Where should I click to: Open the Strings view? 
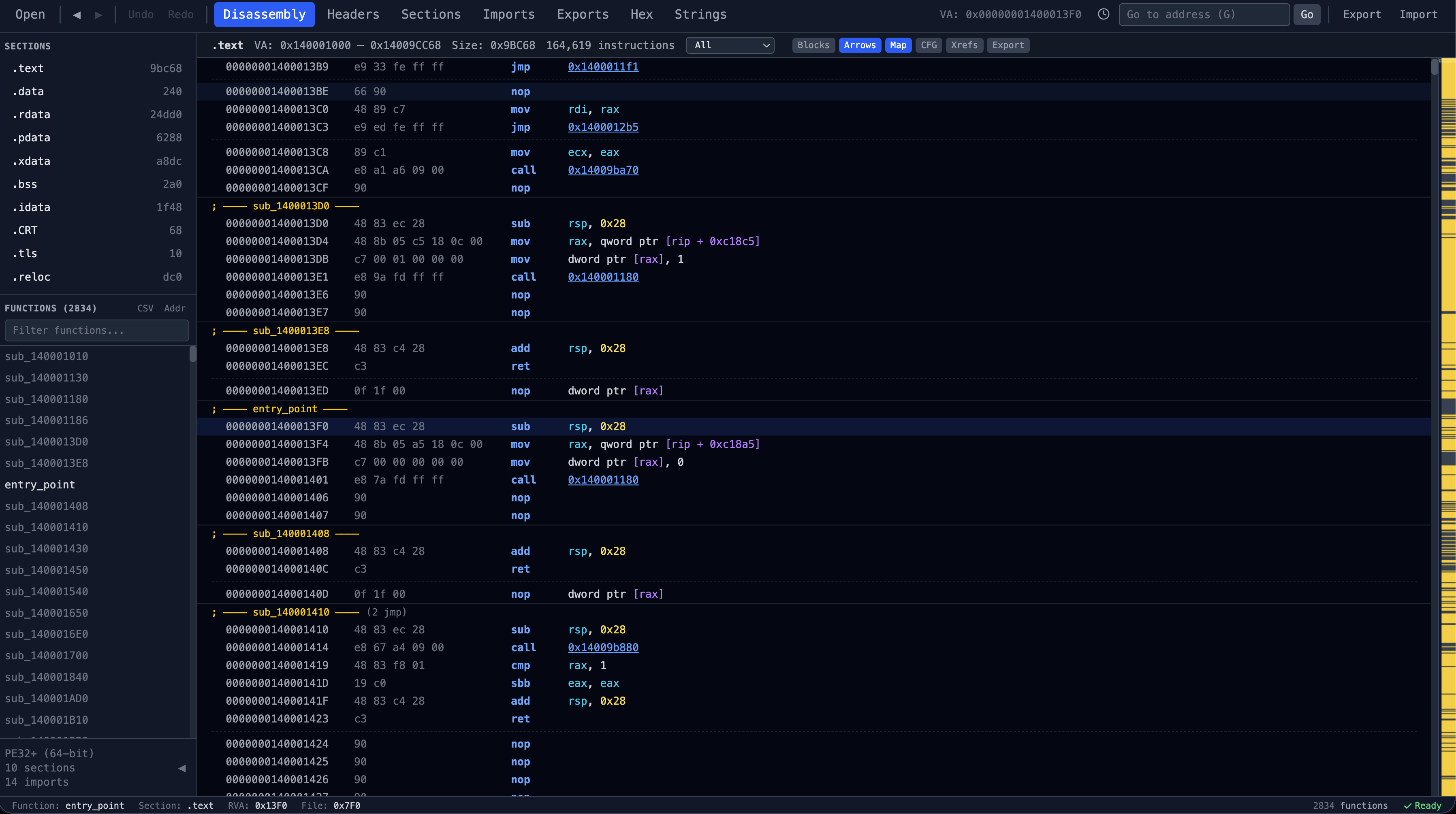700,14
